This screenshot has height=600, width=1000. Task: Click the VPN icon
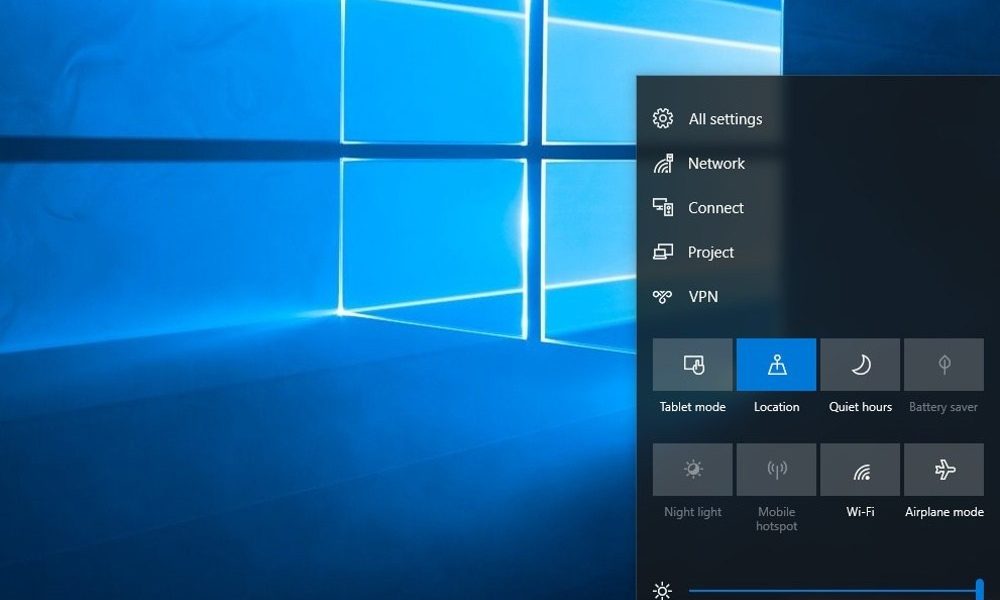(662, 296)
